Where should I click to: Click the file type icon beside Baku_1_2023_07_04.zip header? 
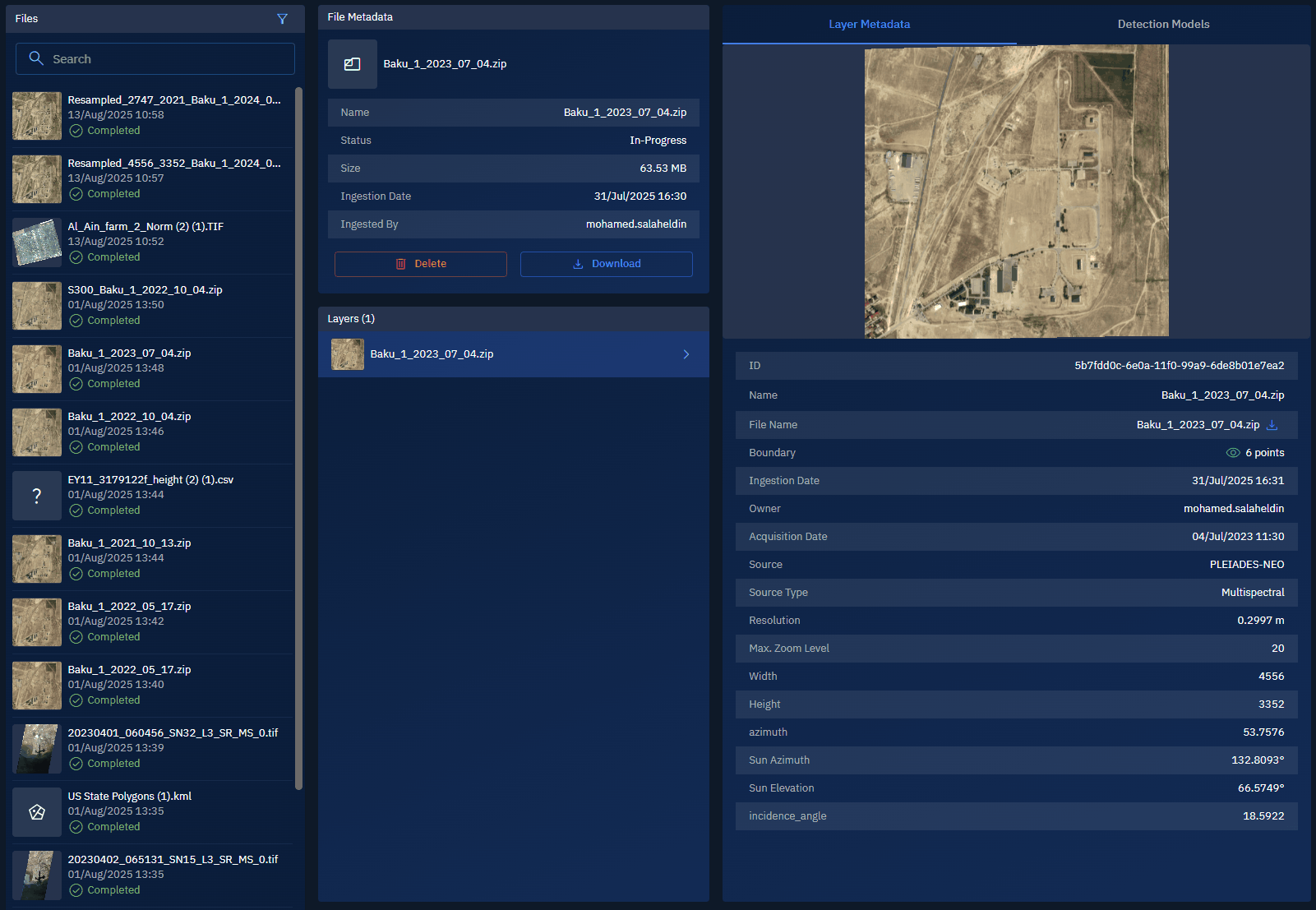pos(352,64)
